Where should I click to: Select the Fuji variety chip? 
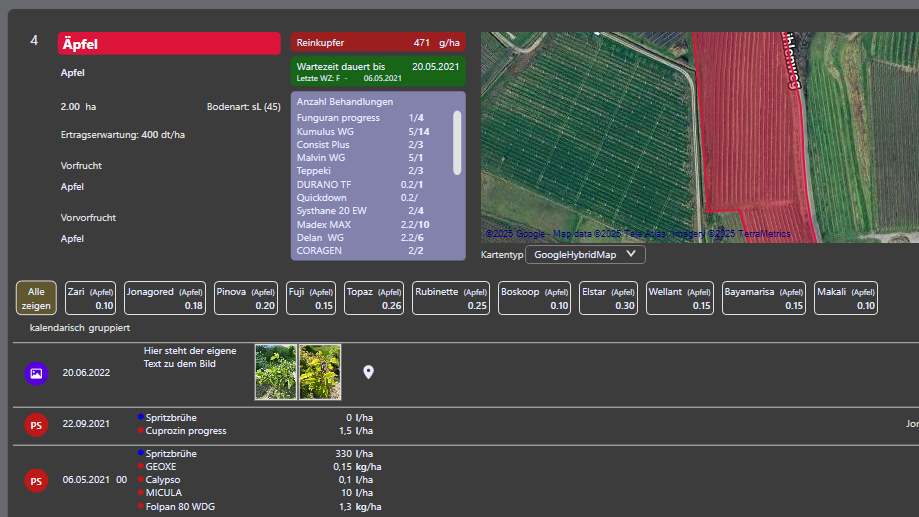pyautogui.click(x=311, y=298)
